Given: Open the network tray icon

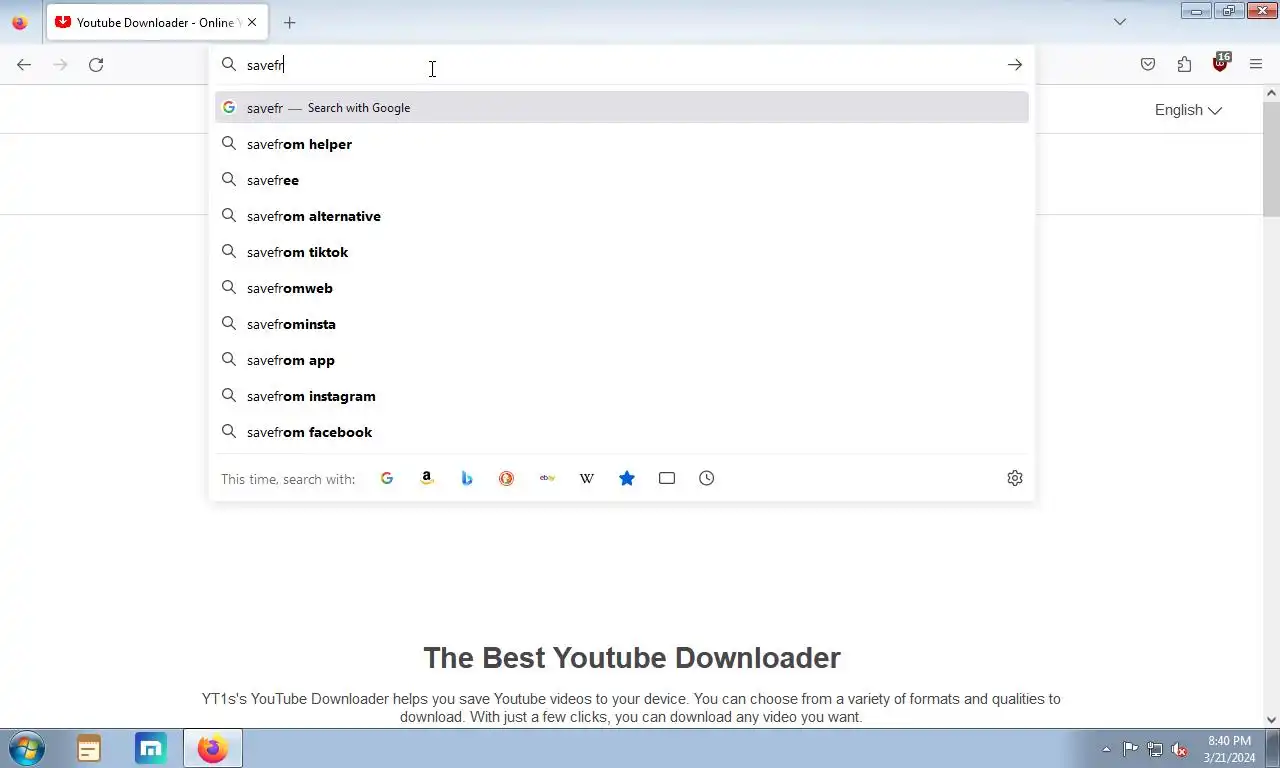Looking at the screenshot, I should [x=1155, y=749].
